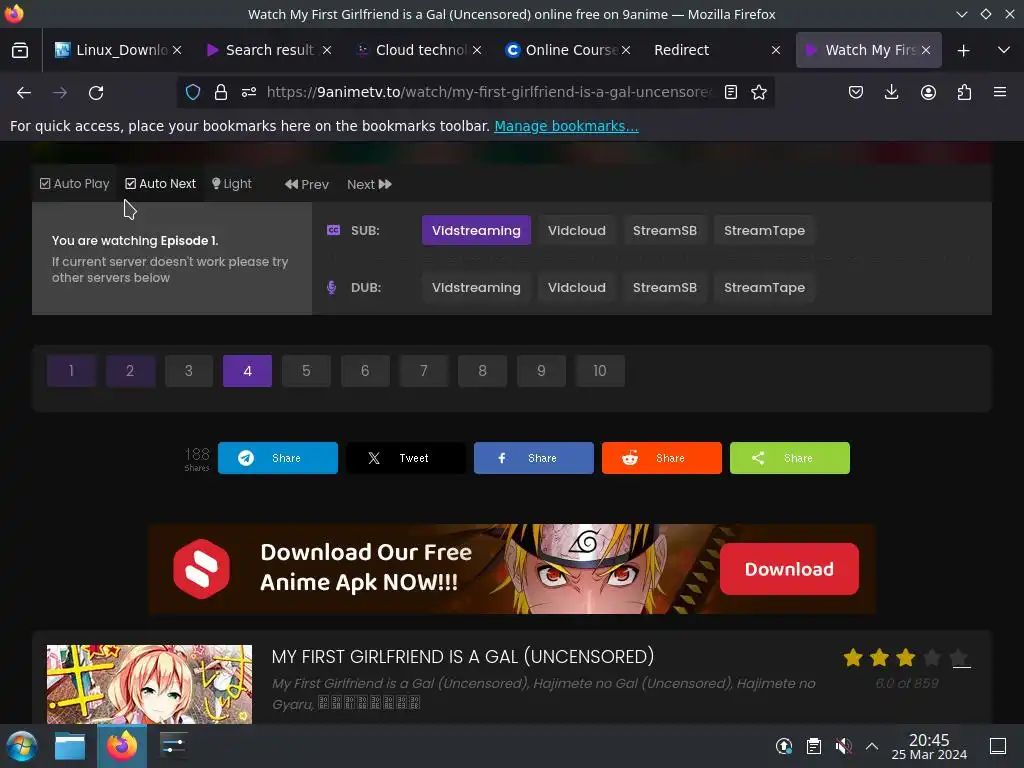1024x768 pixels.
Task: Tweet this page on X
Action: pos(406,458)
